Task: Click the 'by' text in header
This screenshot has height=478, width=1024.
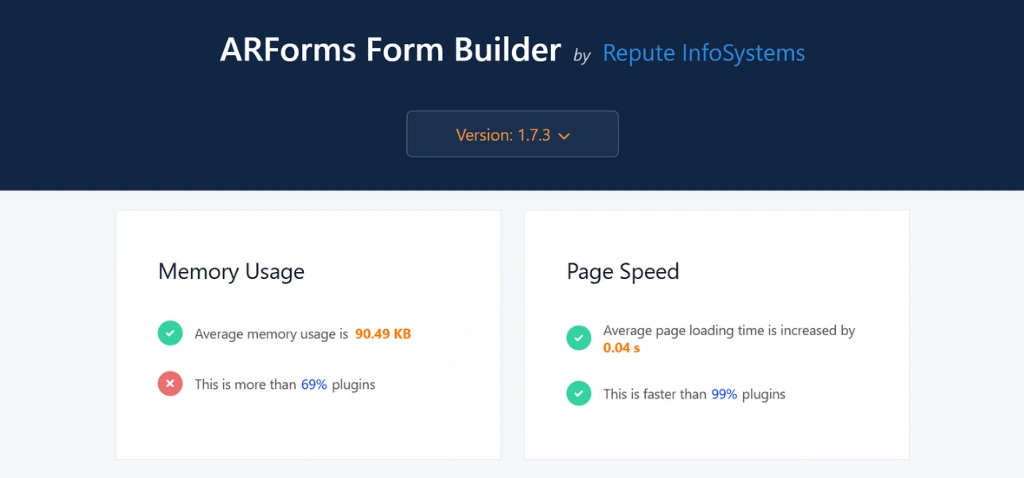Action: coord(581,56)
